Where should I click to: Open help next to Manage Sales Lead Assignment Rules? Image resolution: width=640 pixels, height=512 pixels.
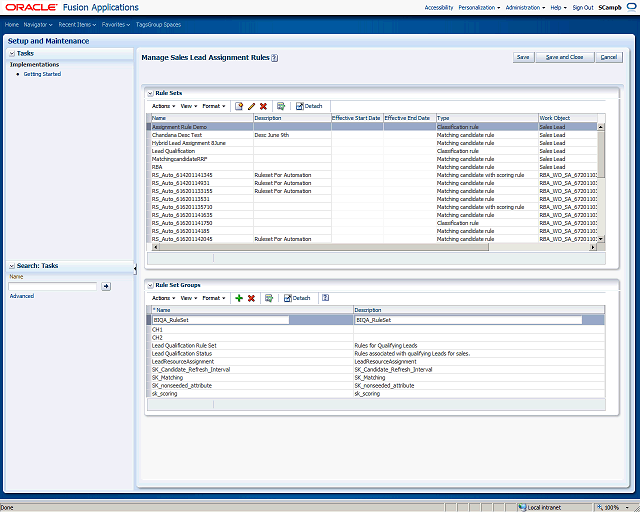(x=275, y=58)
